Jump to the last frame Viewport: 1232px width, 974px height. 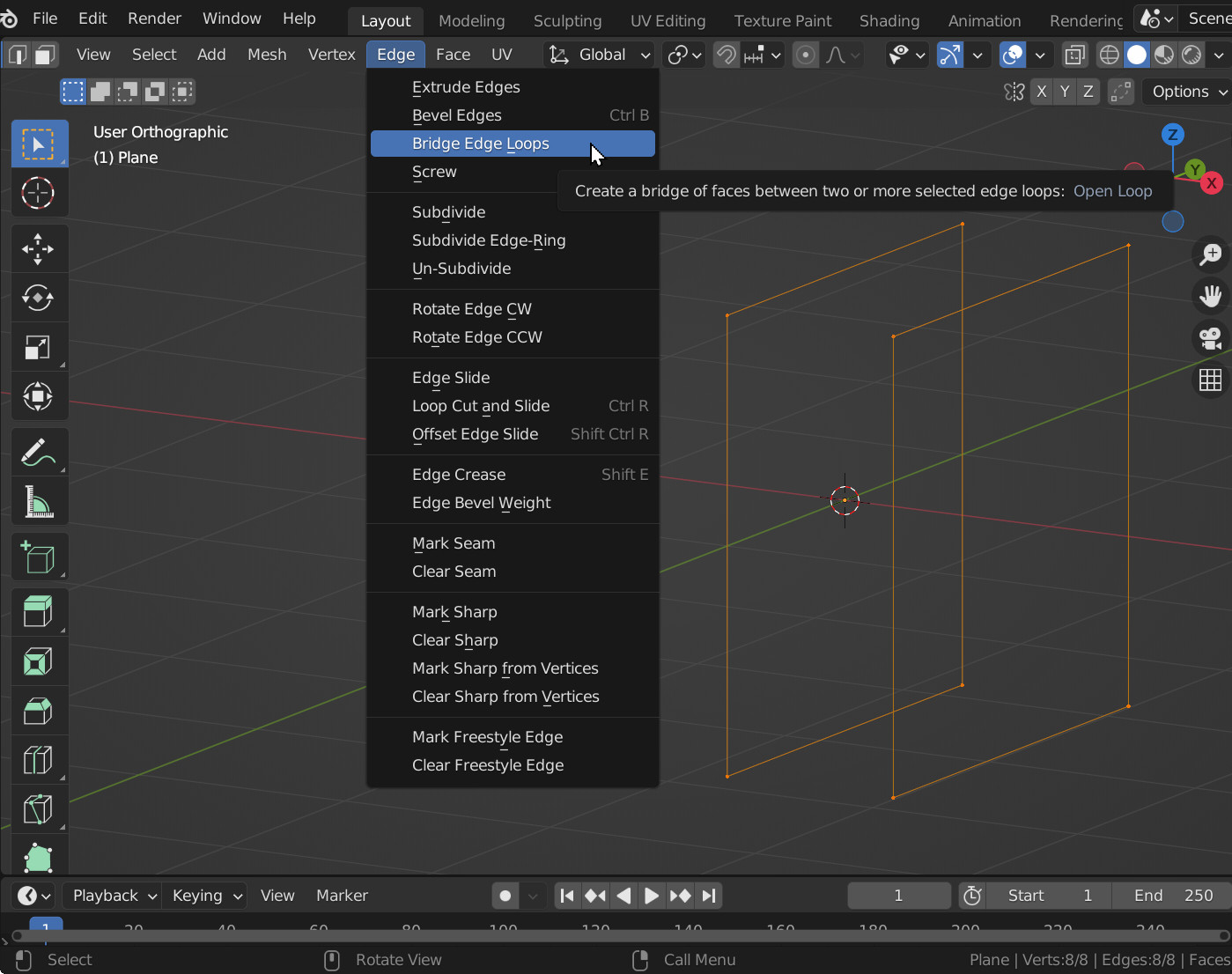point(708,896)
